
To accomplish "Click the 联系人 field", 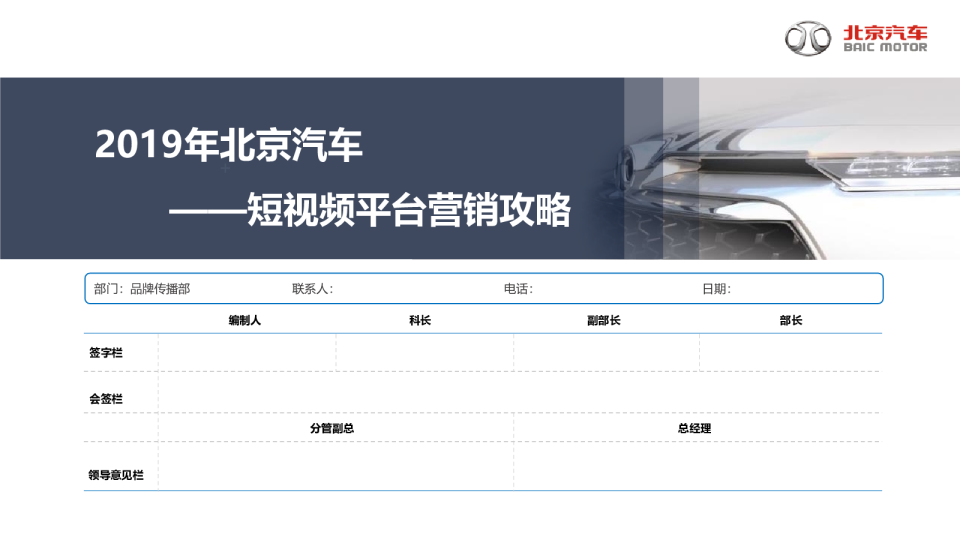I will [x=312, y=289].
